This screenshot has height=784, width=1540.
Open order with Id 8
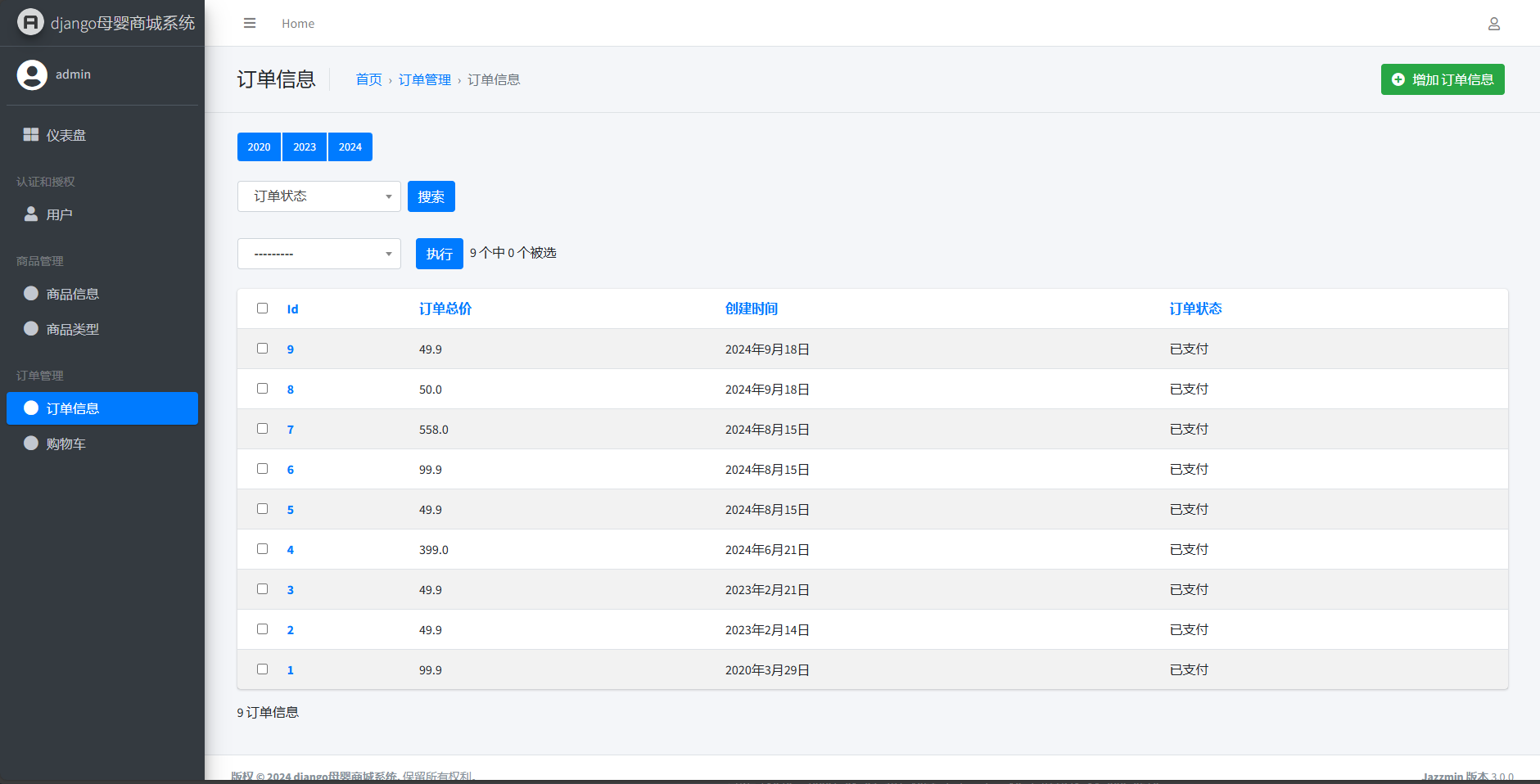pos(291,390)
